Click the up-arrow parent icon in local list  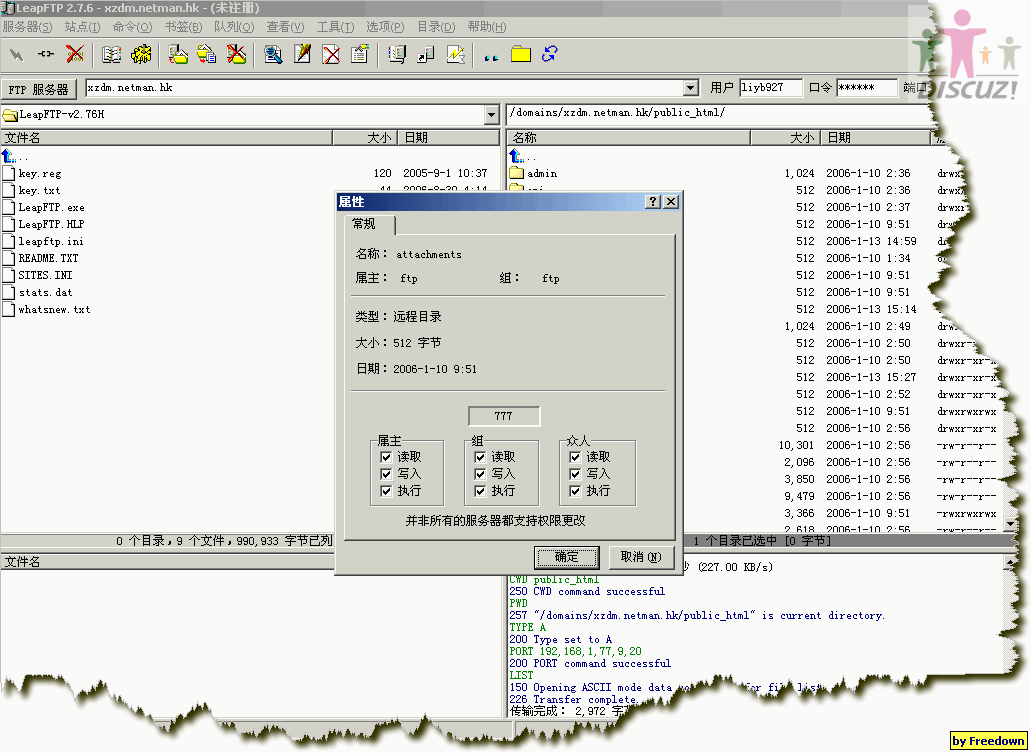9,157
